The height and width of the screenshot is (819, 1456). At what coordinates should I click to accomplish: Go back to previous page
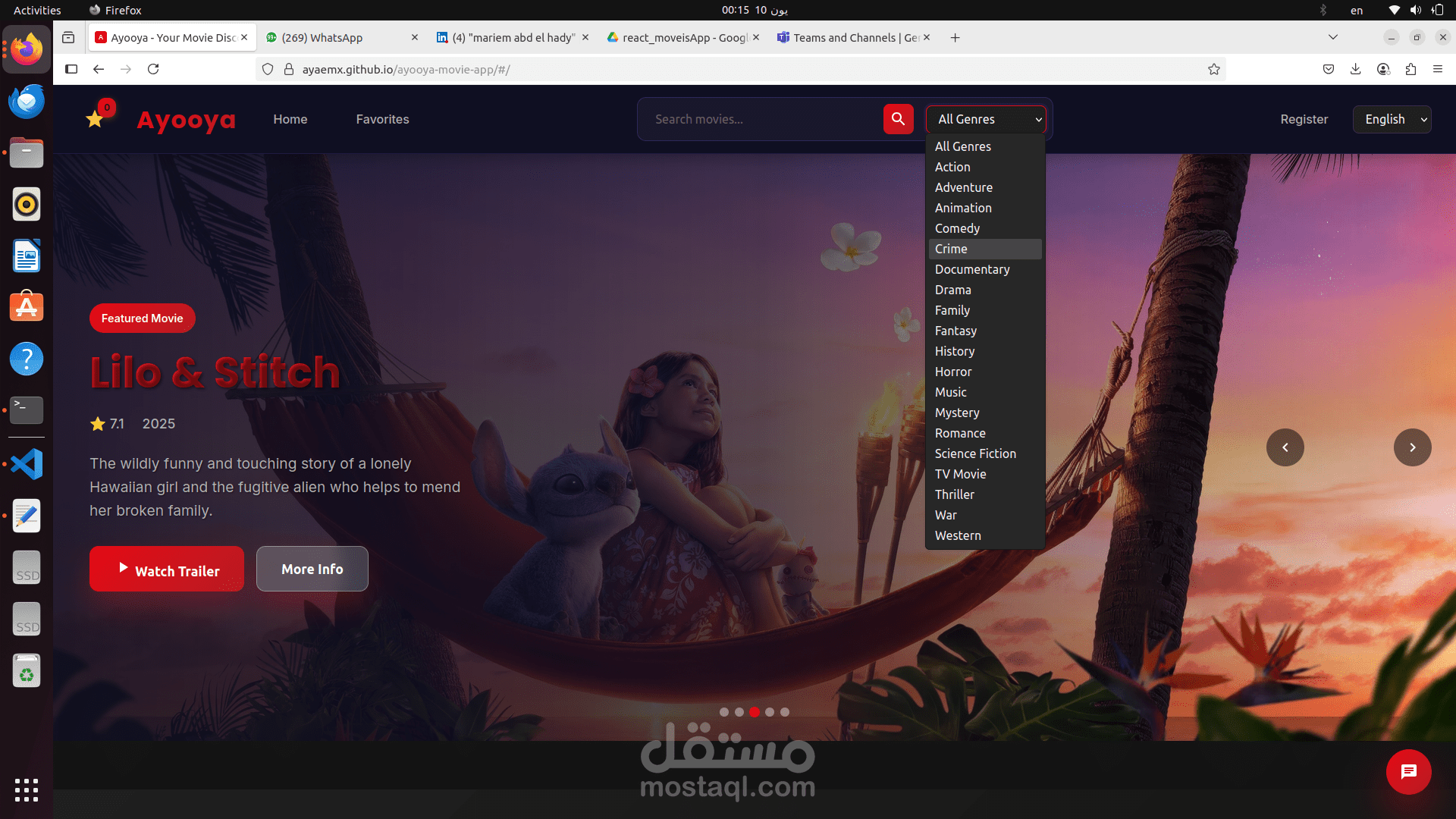coord(99,69)
